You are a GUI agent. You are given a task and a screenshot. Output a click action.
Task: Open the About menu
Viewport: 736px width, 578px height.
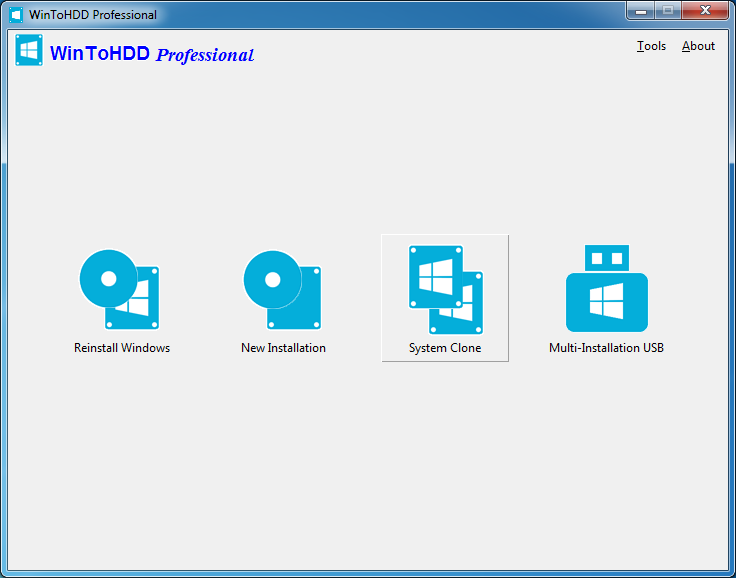click(698, 46)
